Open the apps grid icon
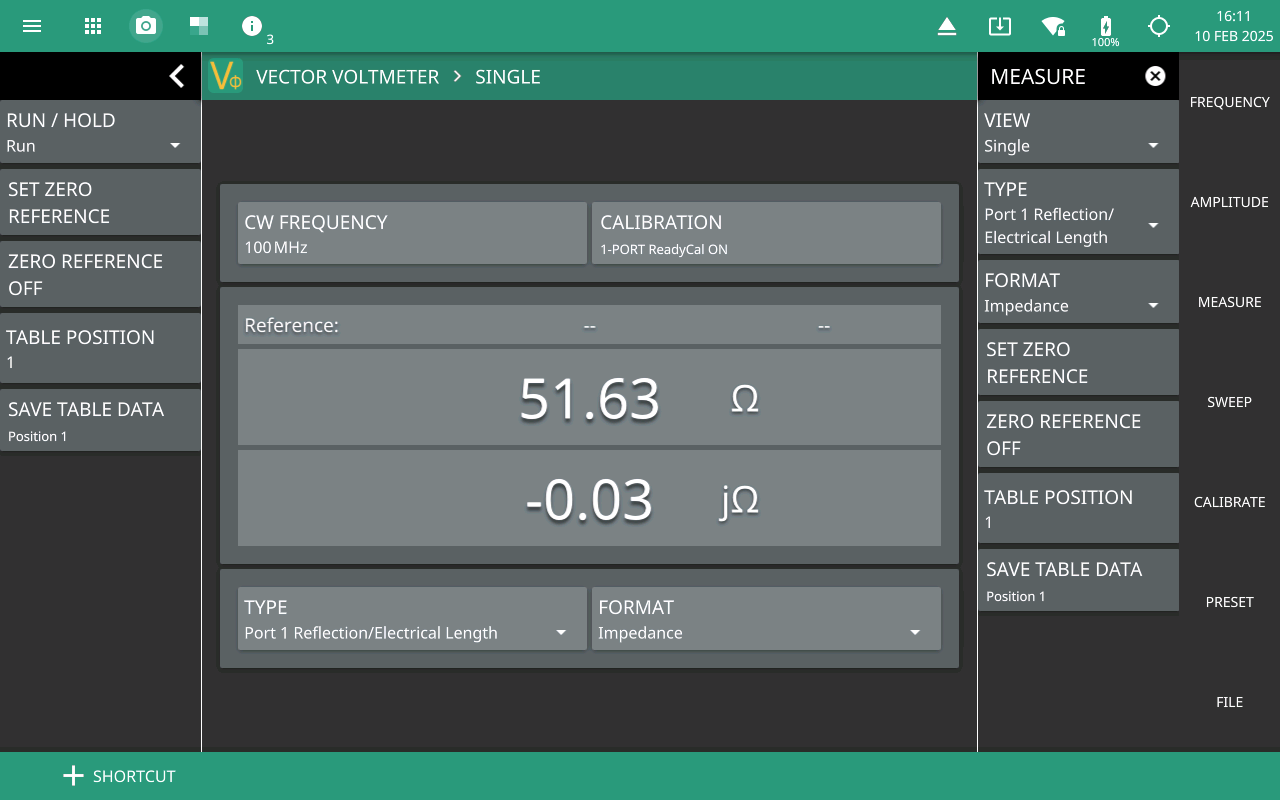The height and width of the screenshot is (800, 1280). click(93, 26)
